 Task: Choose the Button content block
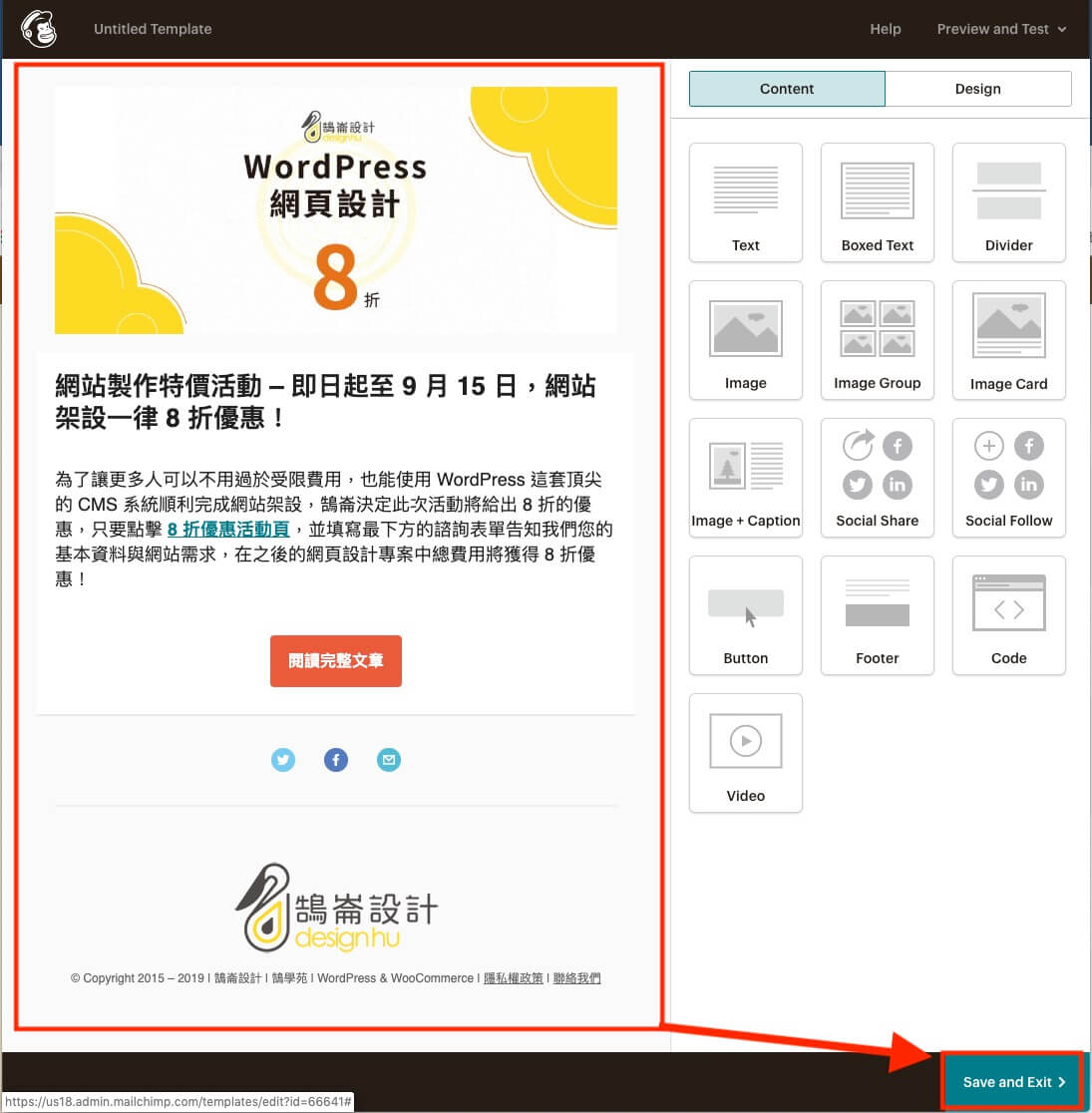coord(746,616)
